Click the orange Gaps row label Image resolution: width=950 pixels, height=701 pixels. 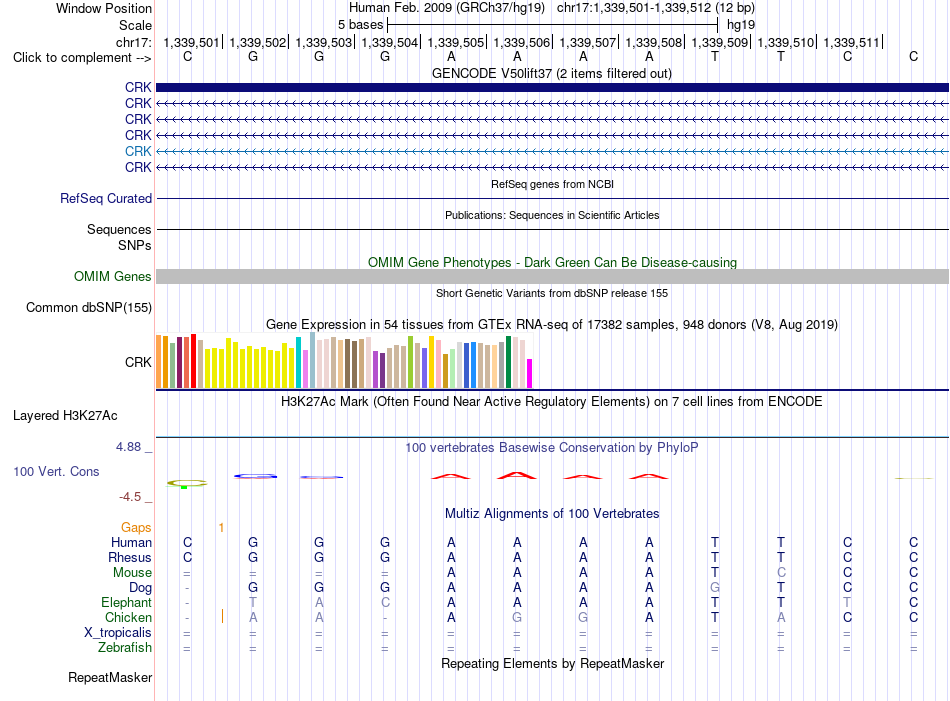coord(136,527)
